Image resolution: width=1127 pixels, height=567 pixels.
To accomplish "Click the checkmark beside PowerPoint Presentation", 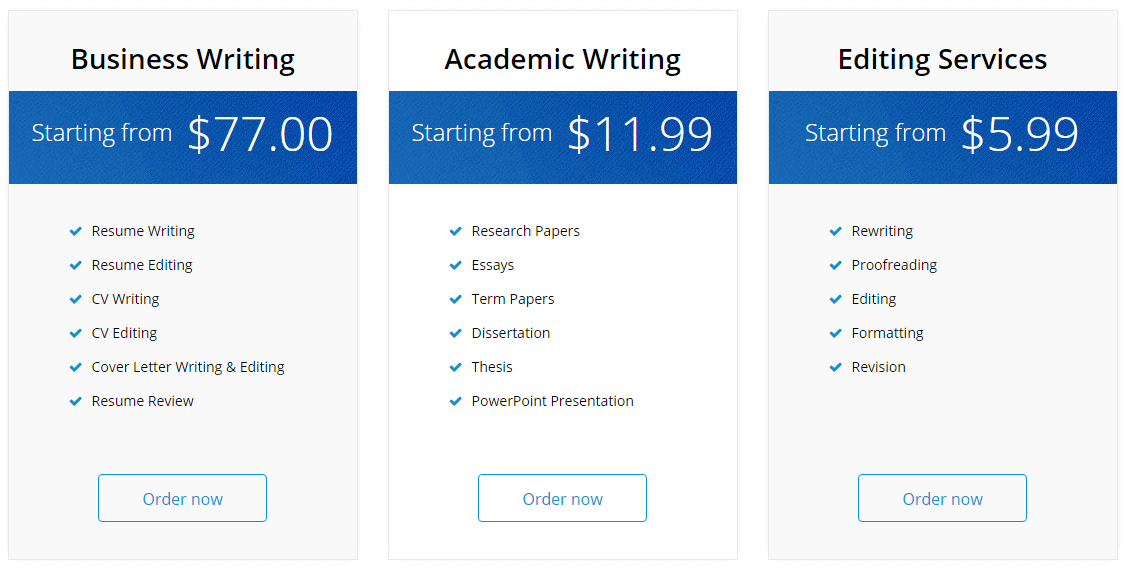I will pos(455,401).
